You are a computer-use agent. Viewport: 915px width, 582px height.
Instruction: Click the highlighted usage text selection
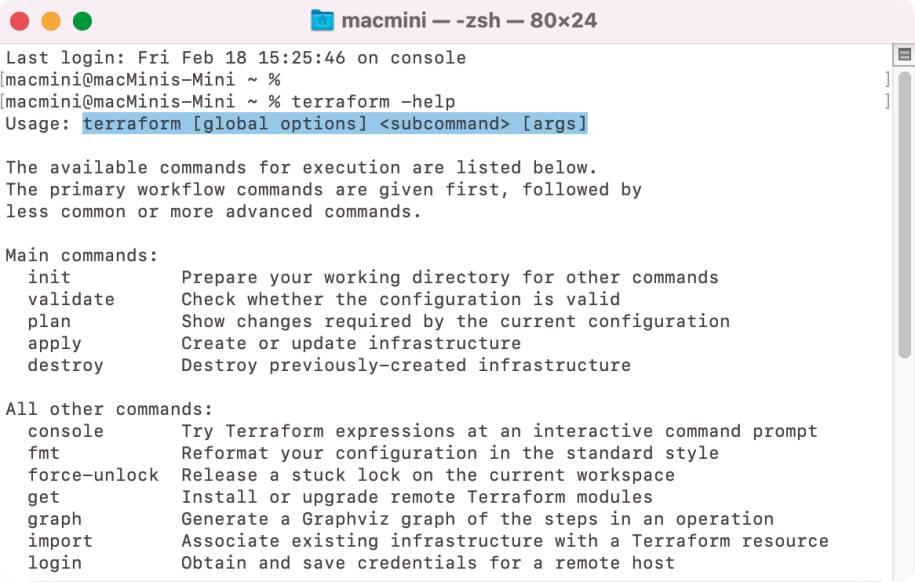(335, 124)
